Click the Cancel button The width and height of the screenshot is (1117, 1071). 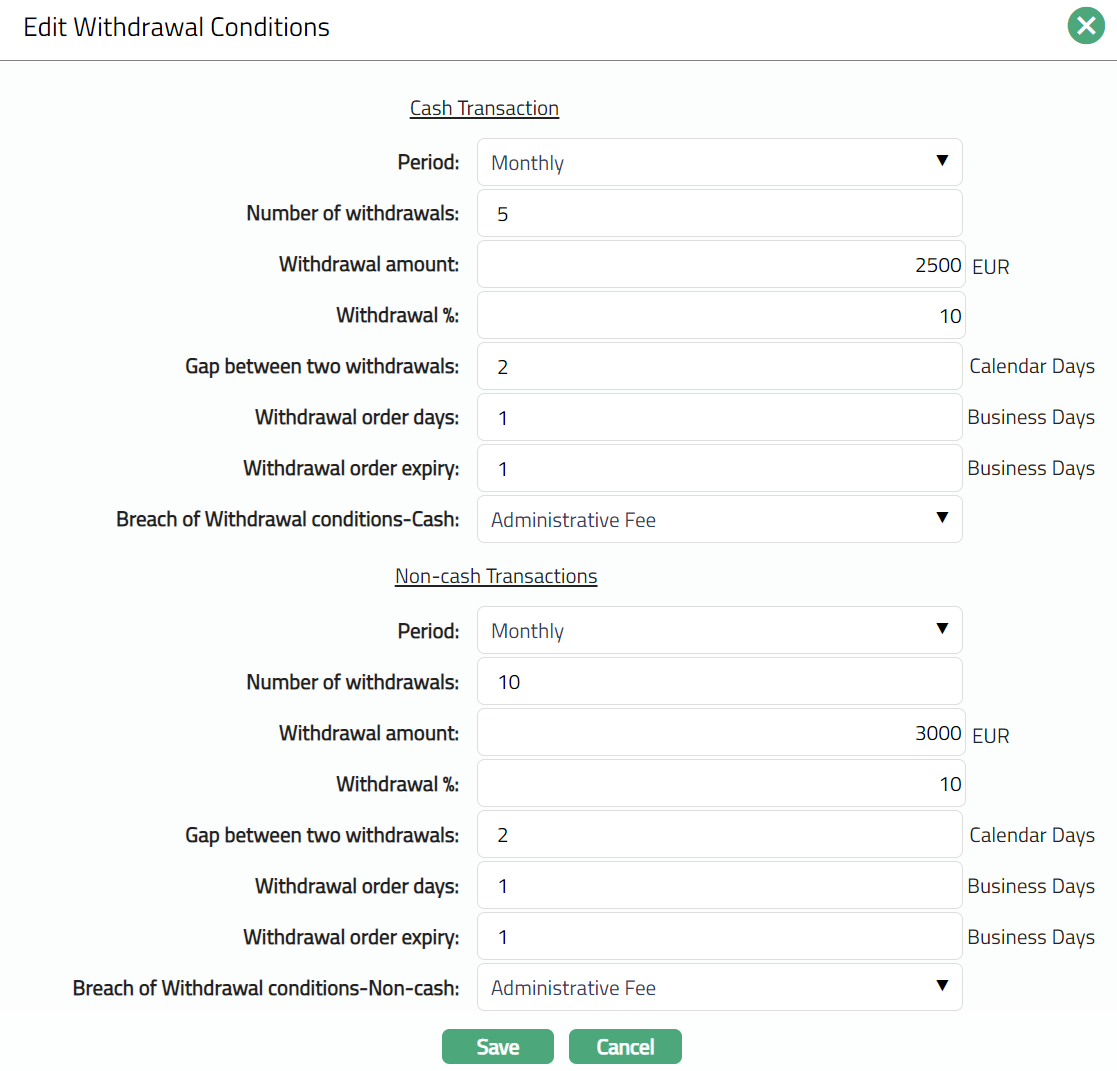click(x=625, y=1046)
